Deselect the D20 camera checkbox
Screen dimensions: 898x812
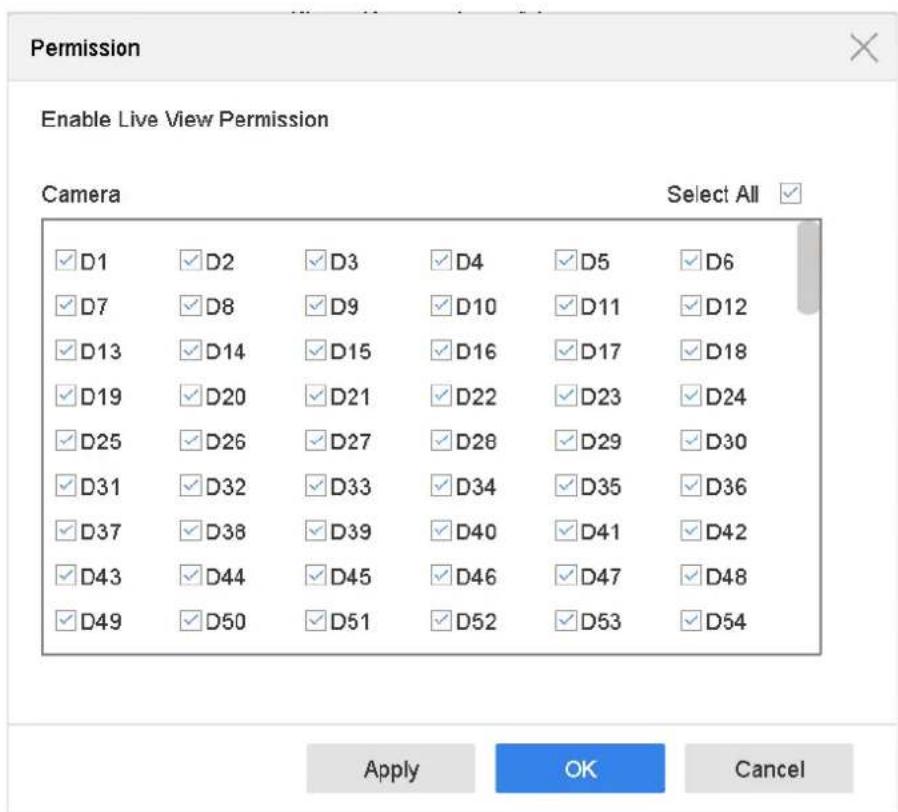click(190, 396)
